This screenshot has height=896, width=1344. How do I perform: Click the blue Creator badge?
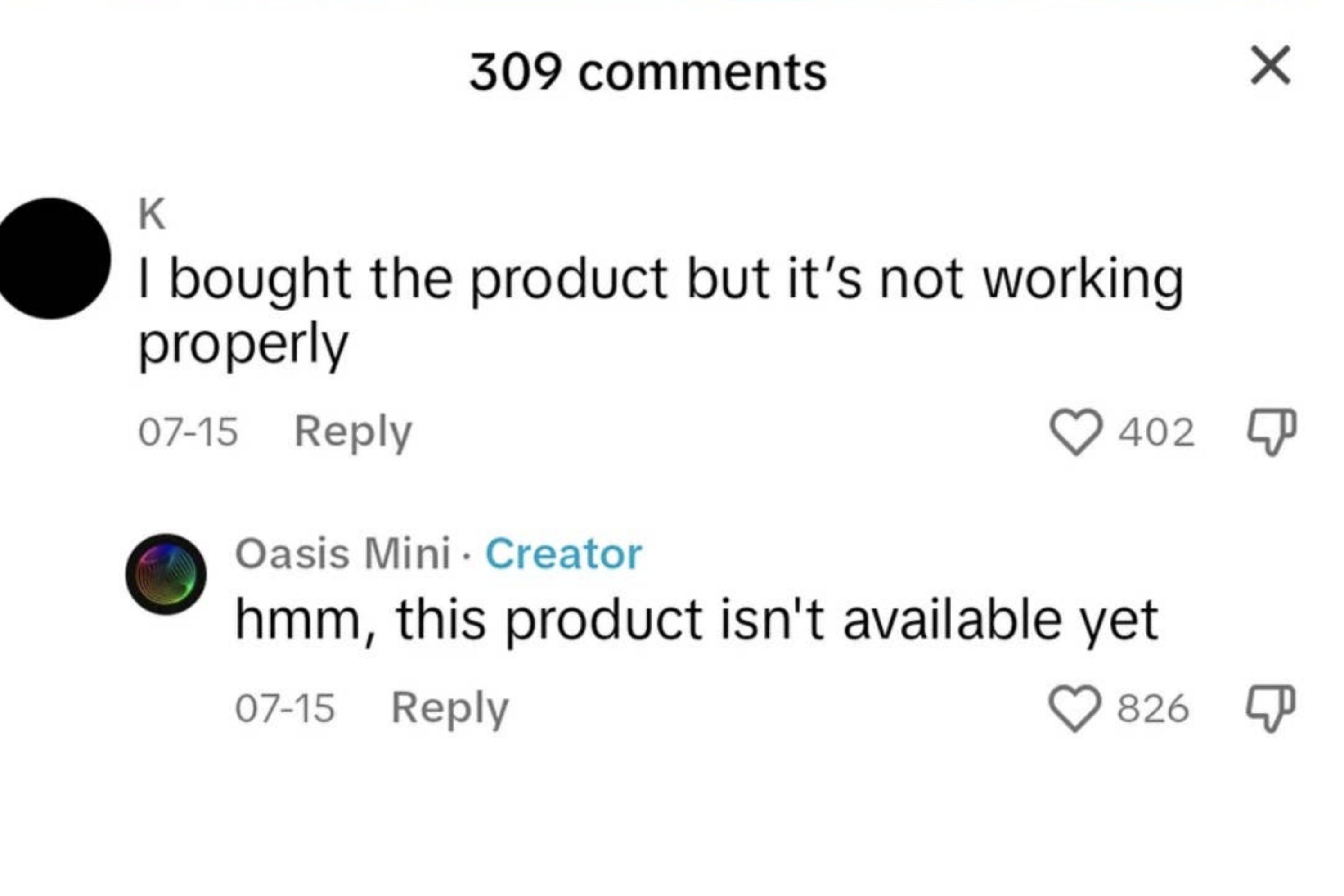coord(564,554)
